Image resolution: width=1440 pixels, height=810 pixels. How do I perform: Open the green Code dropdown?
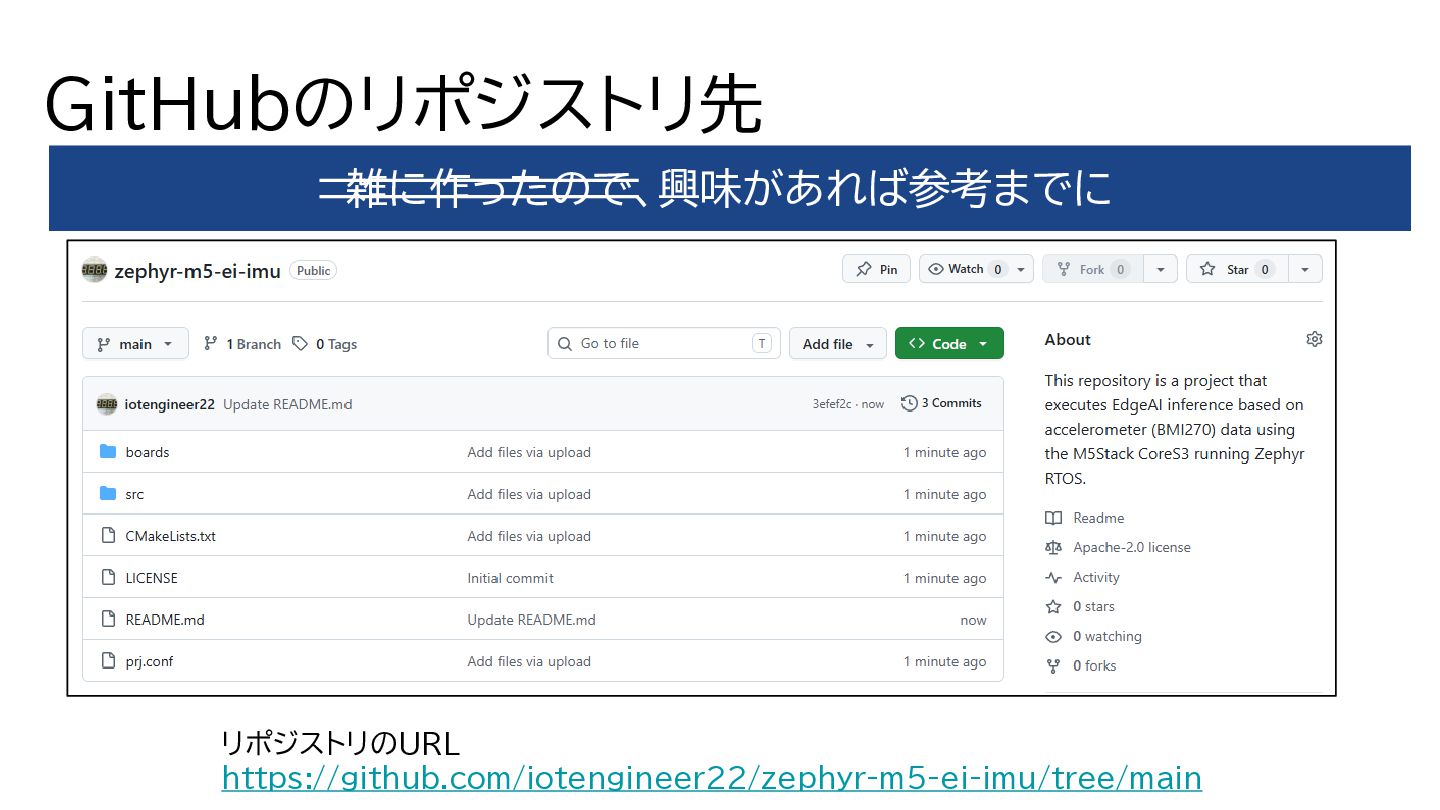point(949,344)
